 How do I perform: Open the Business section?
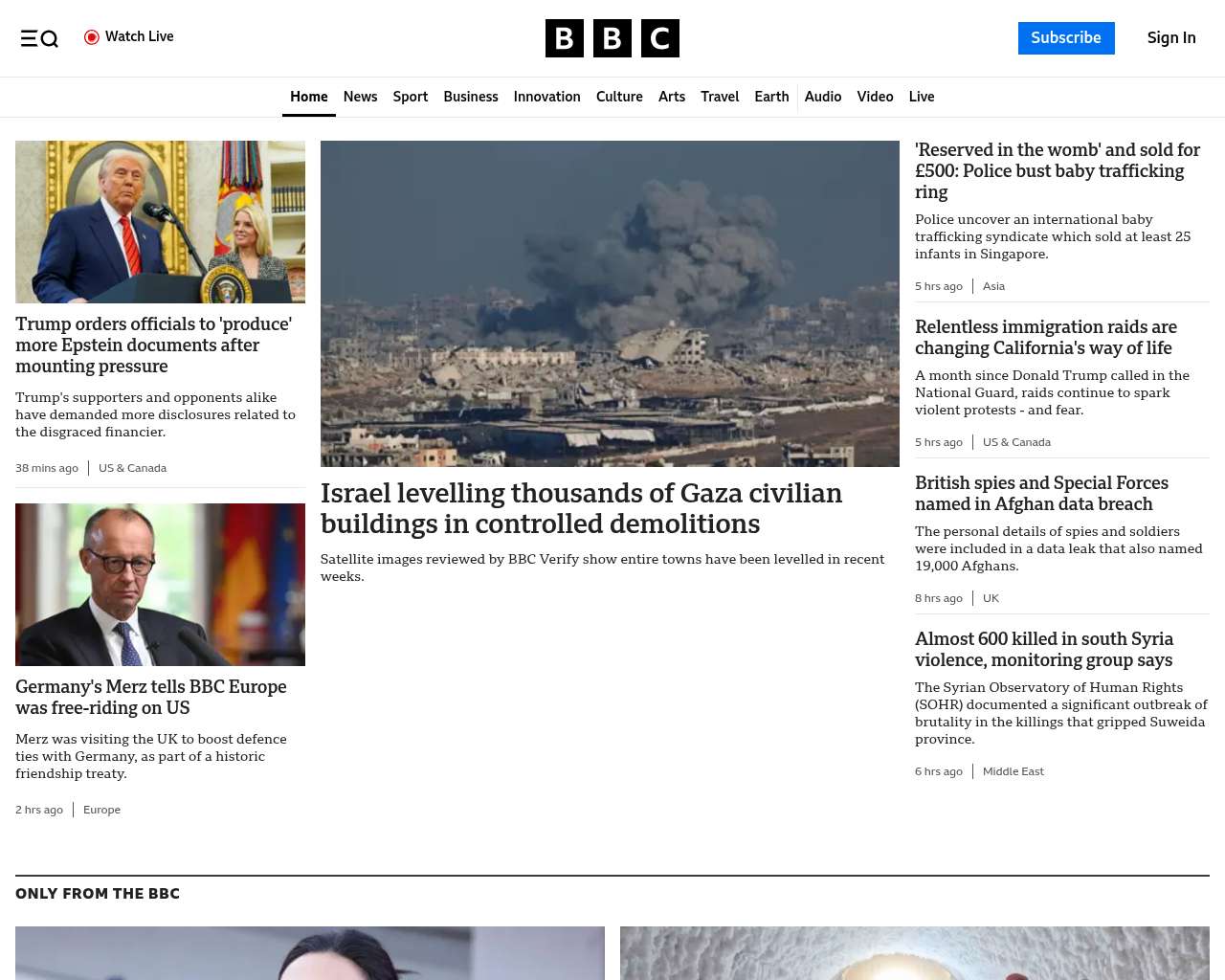[x=471, y=97]
